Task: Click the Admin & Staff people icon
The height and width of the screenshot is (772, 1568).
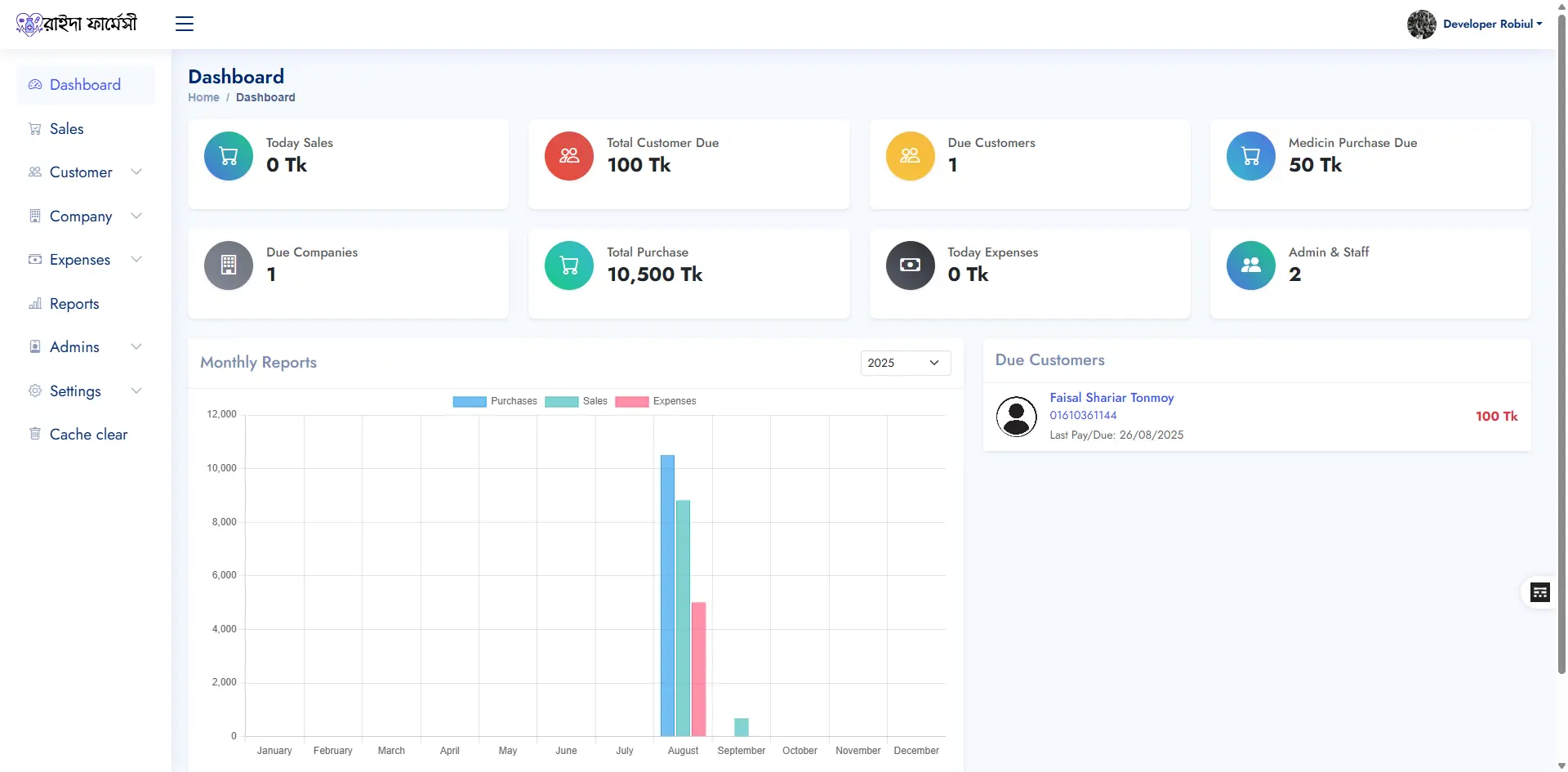Action: point(1250,266)
